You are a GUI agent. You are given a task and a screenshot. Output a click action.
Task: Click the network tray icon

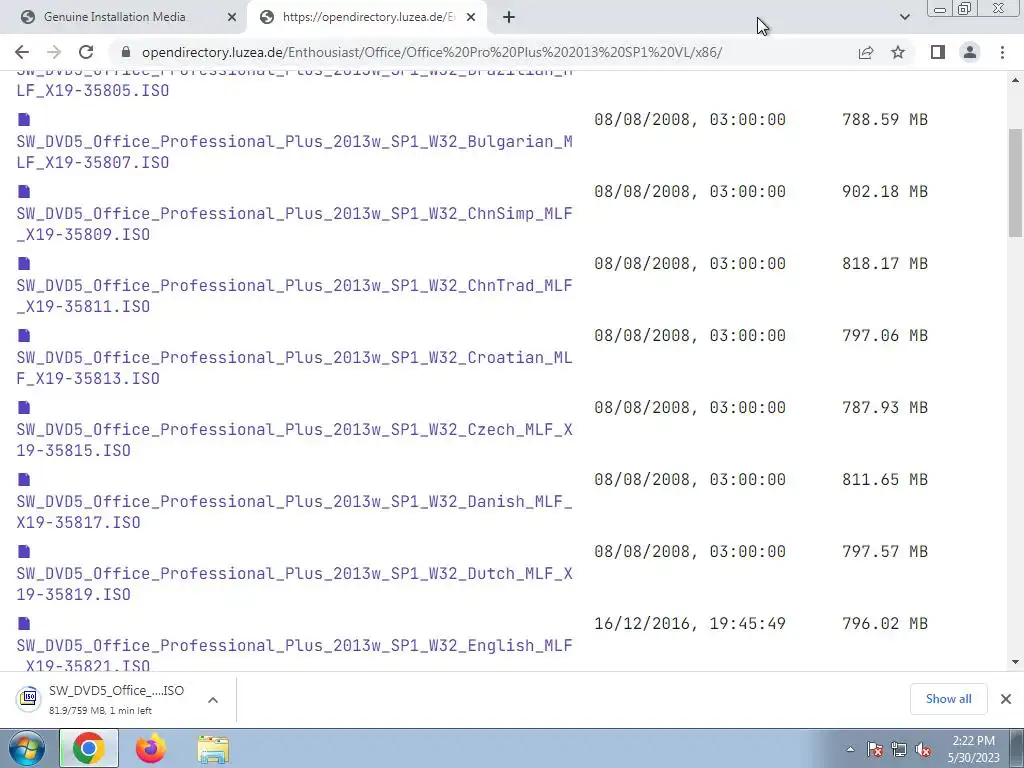(899, 750)
